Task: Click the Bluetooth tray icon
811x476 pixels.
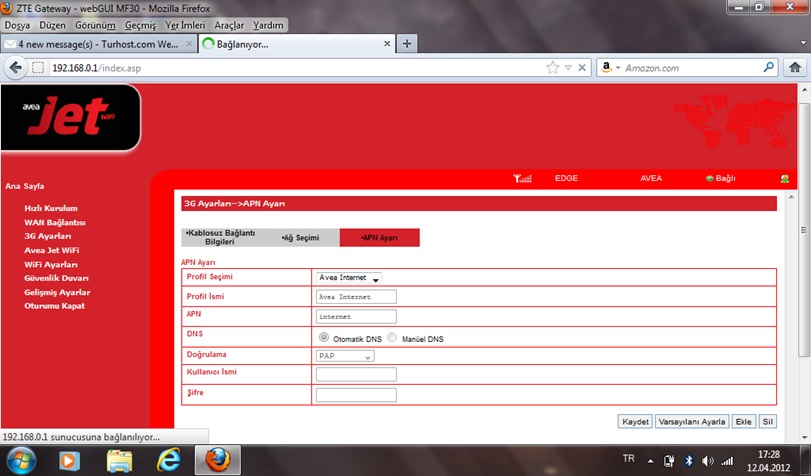Action: coord(688,460)
